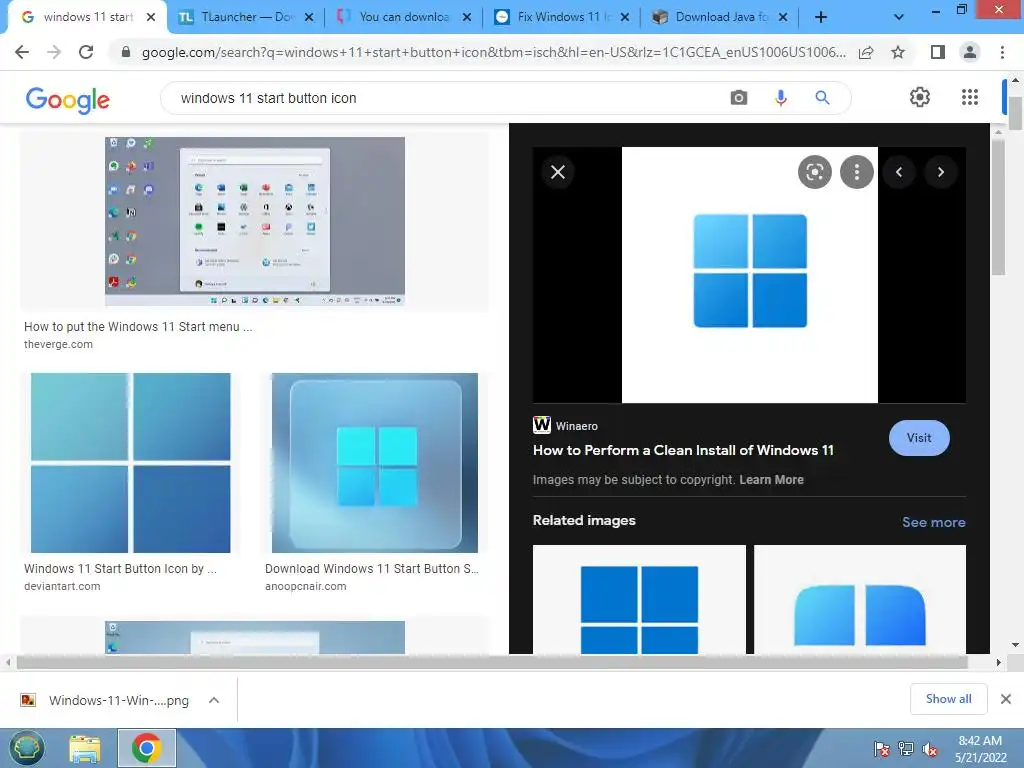Click Show all downloads
1024x768 pixels.
[x=948, y=699]
